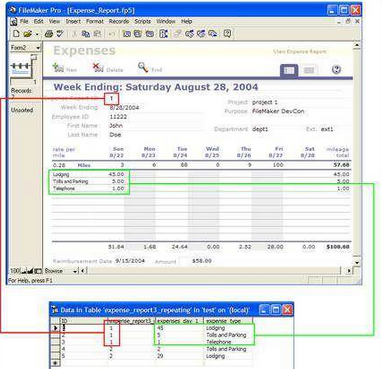The width and height of the screenshot is (382, 369).
Task: Expand the arrow beside Open folder icon
Action: click(36, 34)
